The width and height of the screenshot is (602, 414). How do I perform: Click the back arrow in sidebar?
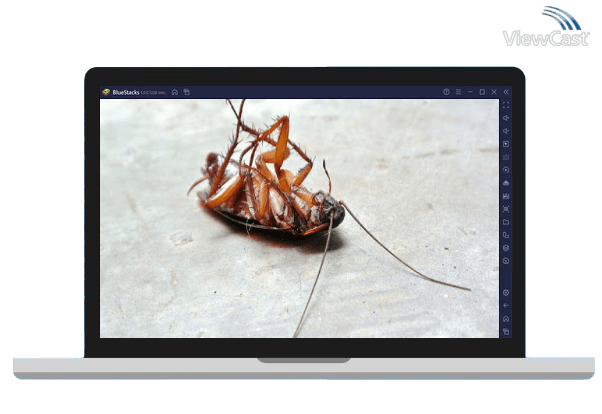tap(506, 306)
